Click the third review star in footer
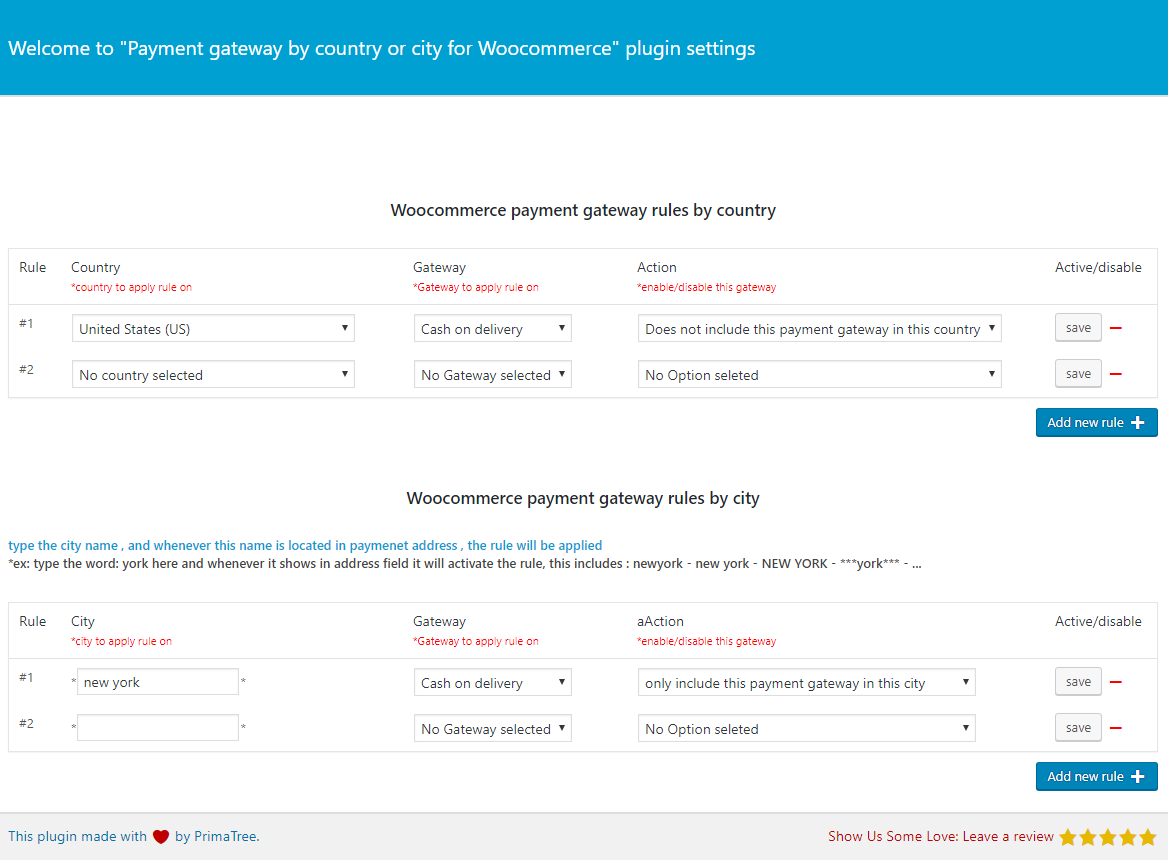This screenshot has width=1168, height=860. pos(1108,837)
